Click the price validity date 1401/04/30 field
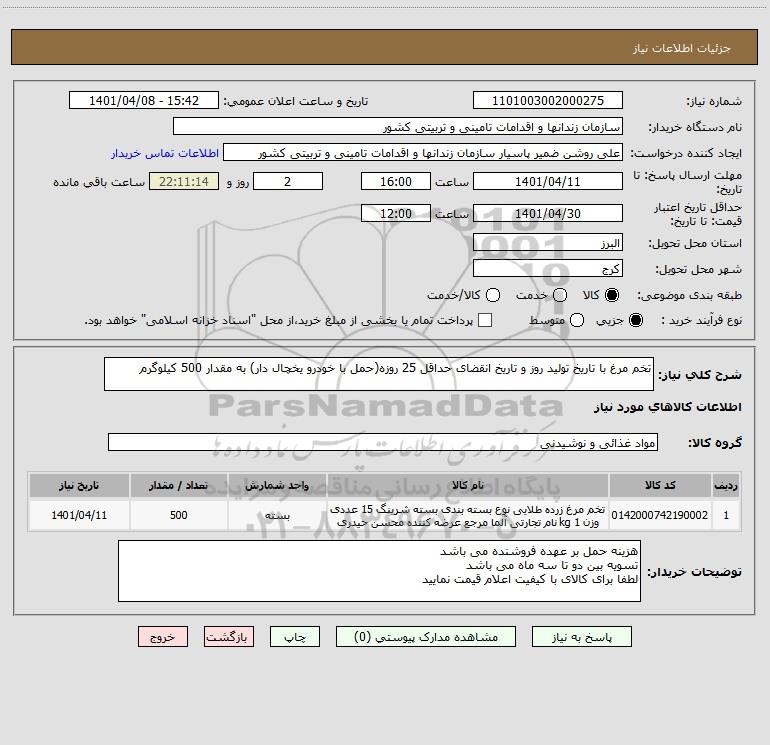 tap(548, 213)
